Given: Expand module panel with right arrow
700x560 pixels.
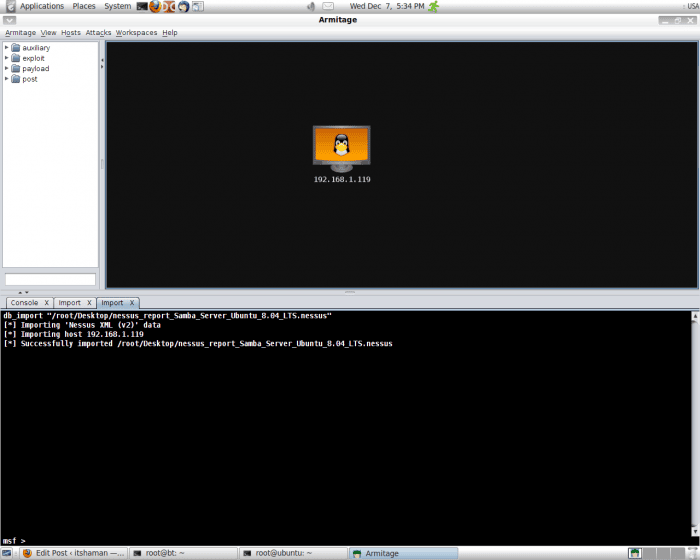Looking at the screenshot, I should (102, 67).
